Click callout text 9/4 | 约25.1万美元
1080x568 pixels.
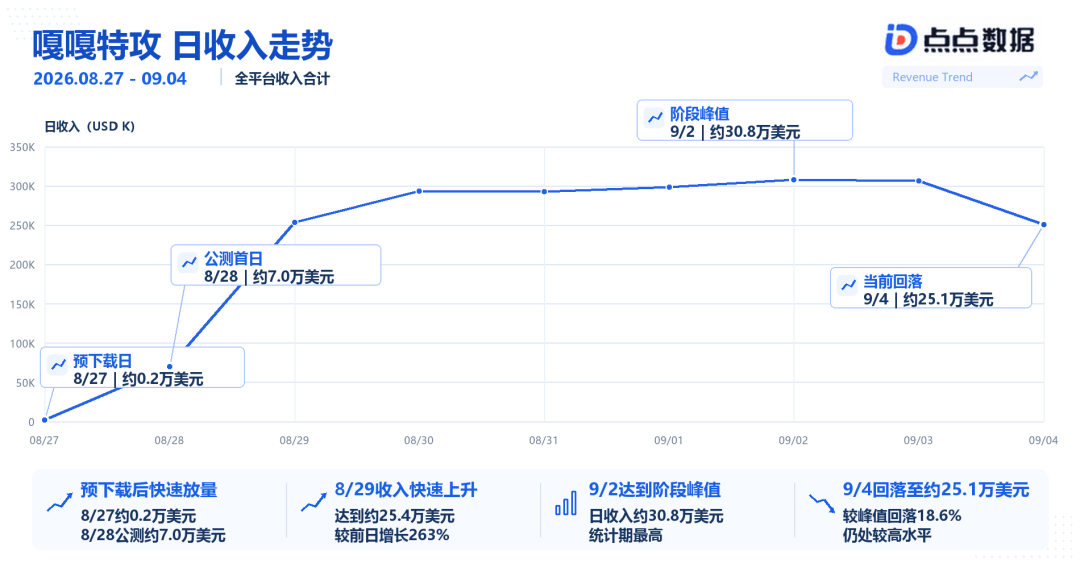[928, 299]
